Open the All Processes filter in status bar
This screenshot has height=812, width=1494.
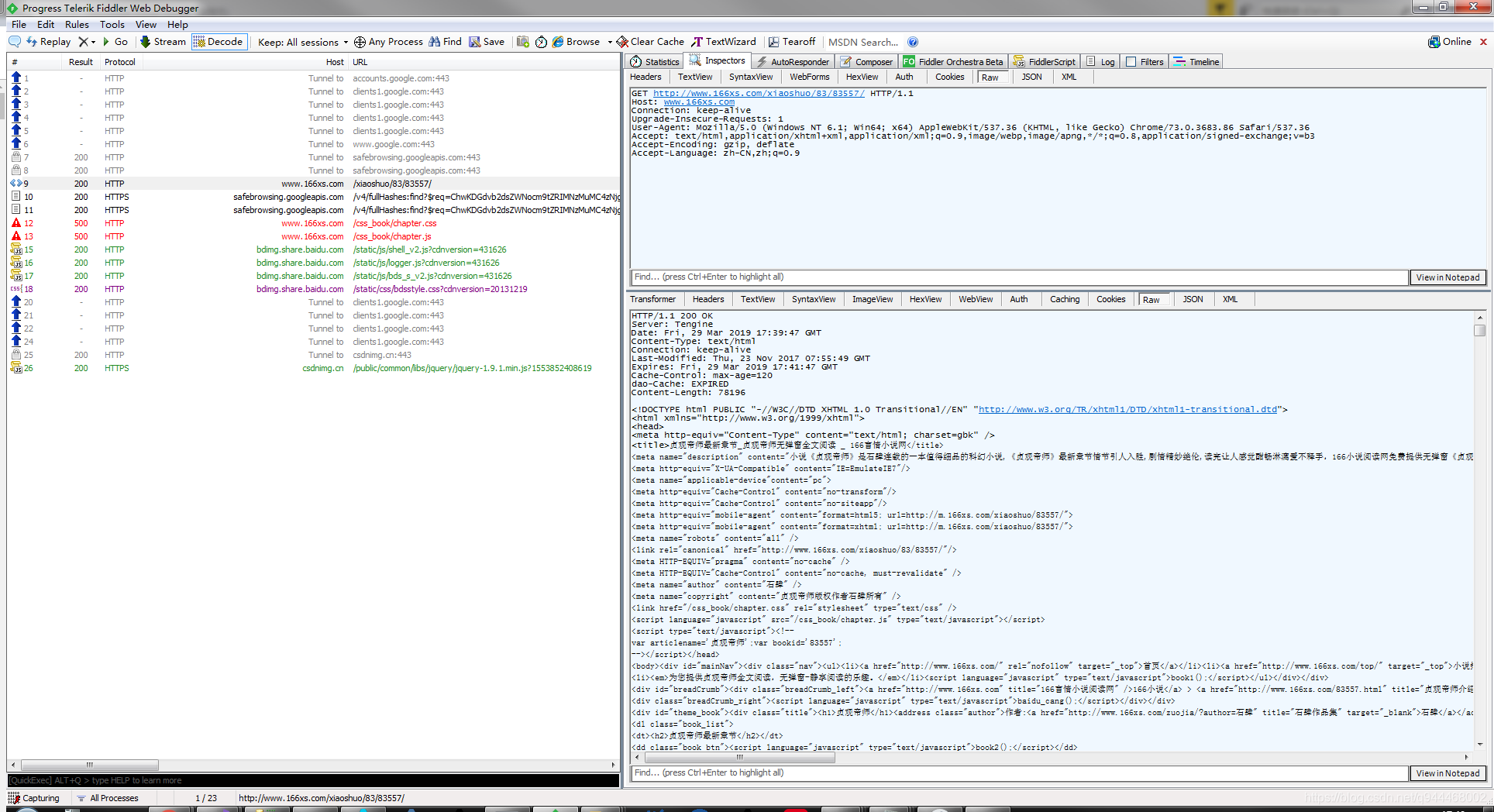pyautogui.click(x=108, y=798)
